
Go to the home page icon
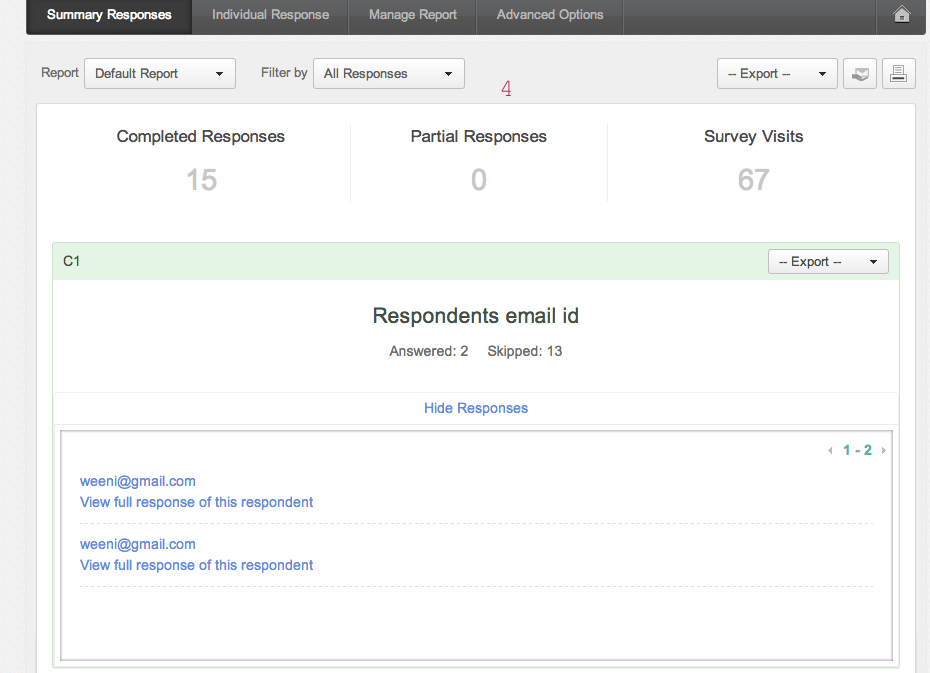click(x=901, y=15)
